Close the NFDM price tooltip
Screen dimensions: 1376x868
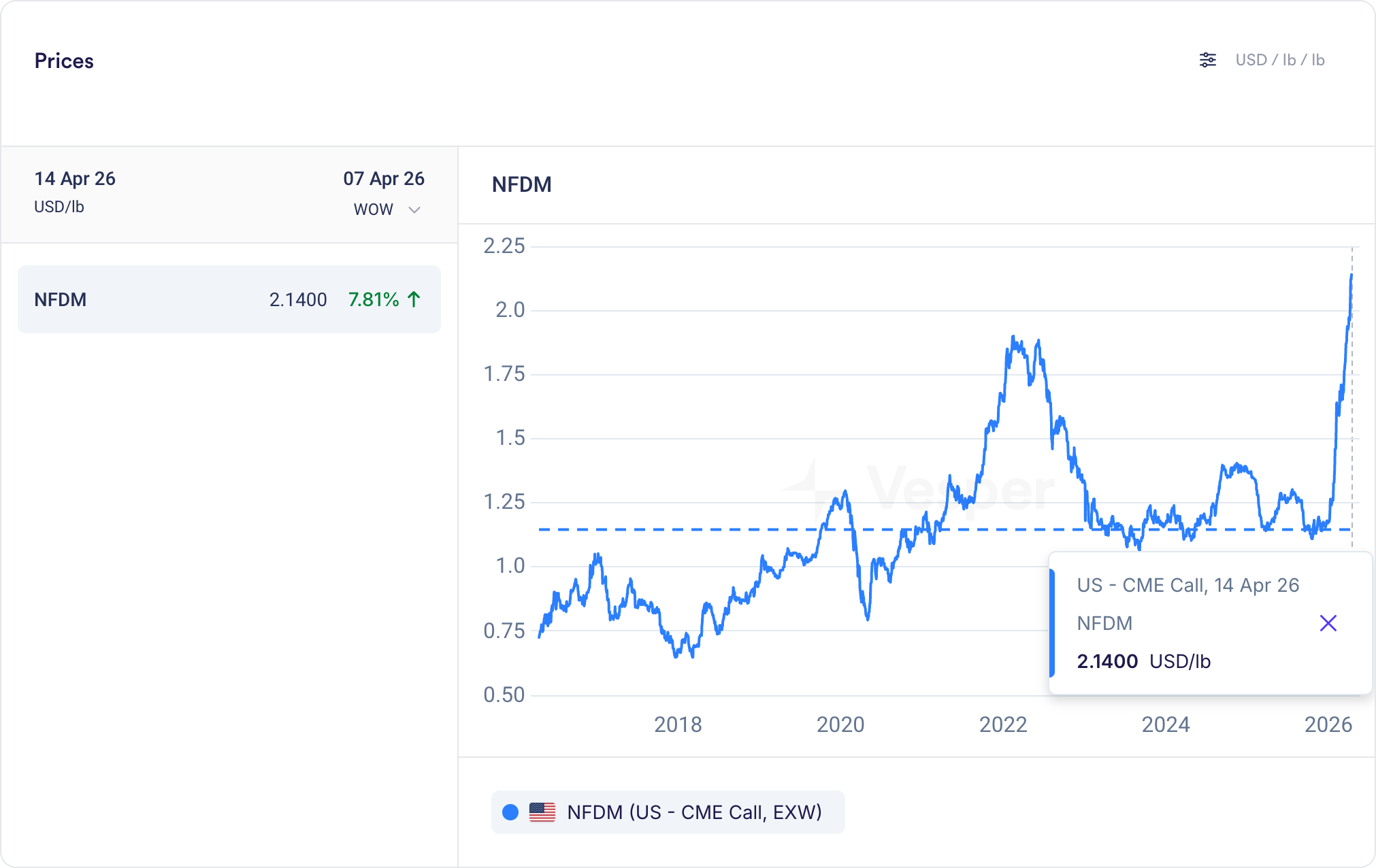point(1328,623)
